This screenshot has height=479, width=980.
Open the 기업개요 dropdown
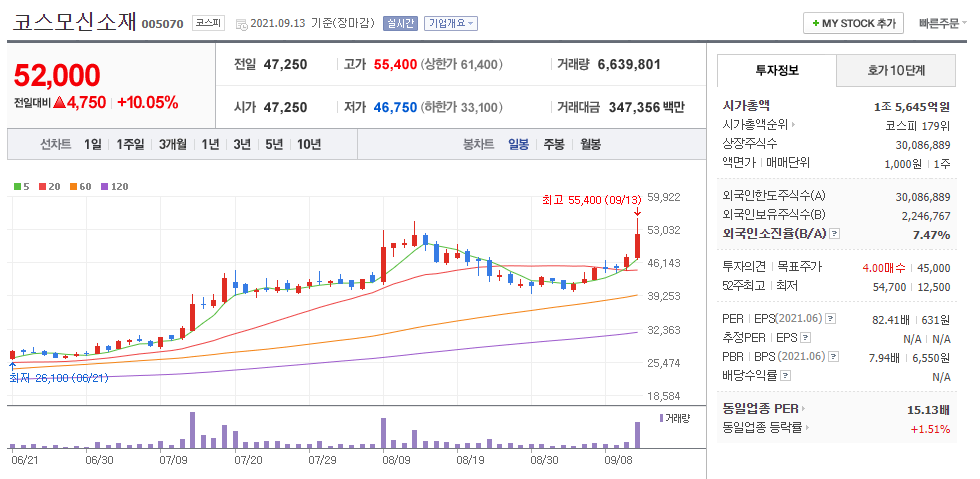pos(451,24)
